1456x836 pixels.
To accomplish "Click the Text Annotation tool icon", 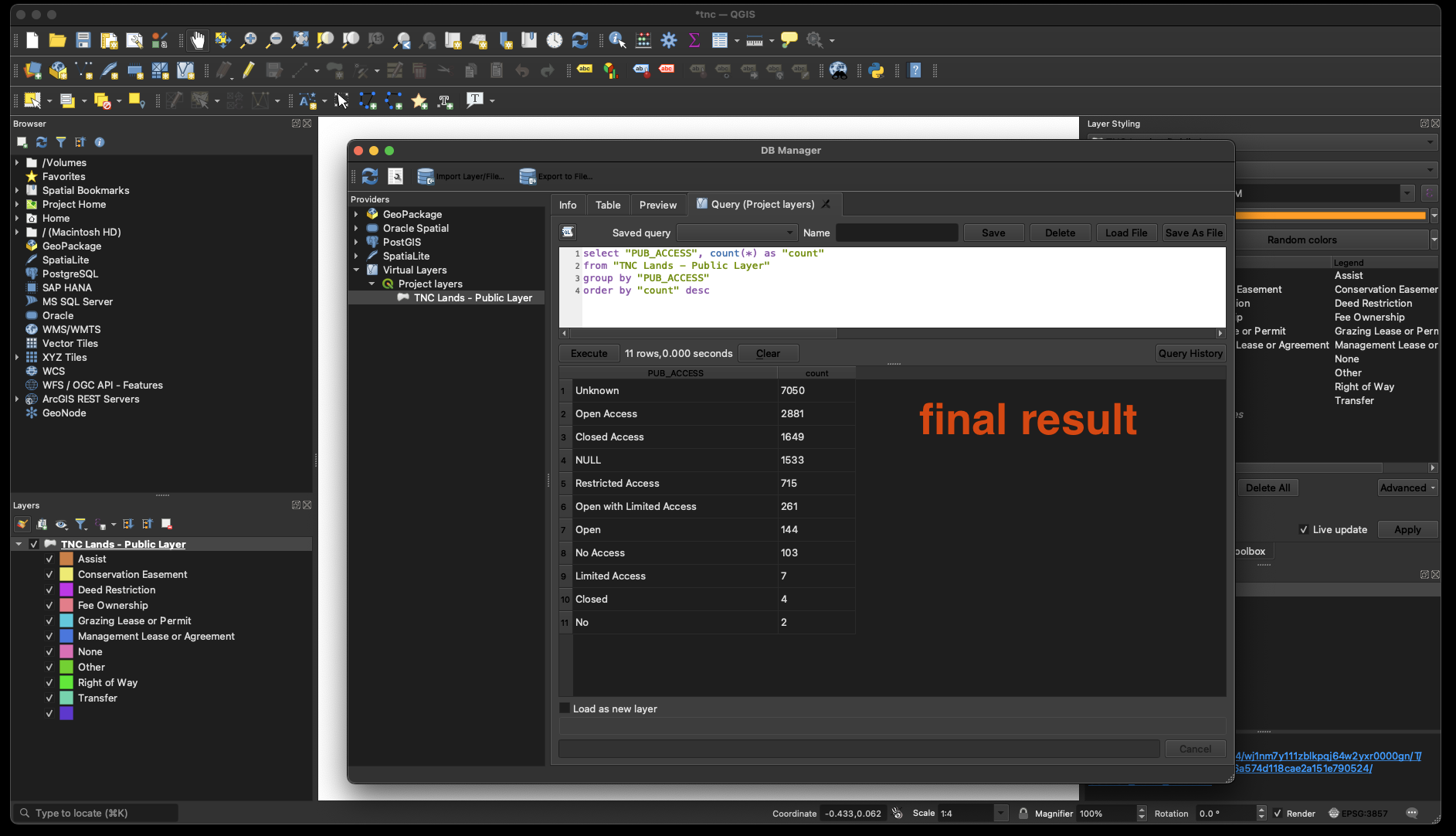I will tap(474, 100).
